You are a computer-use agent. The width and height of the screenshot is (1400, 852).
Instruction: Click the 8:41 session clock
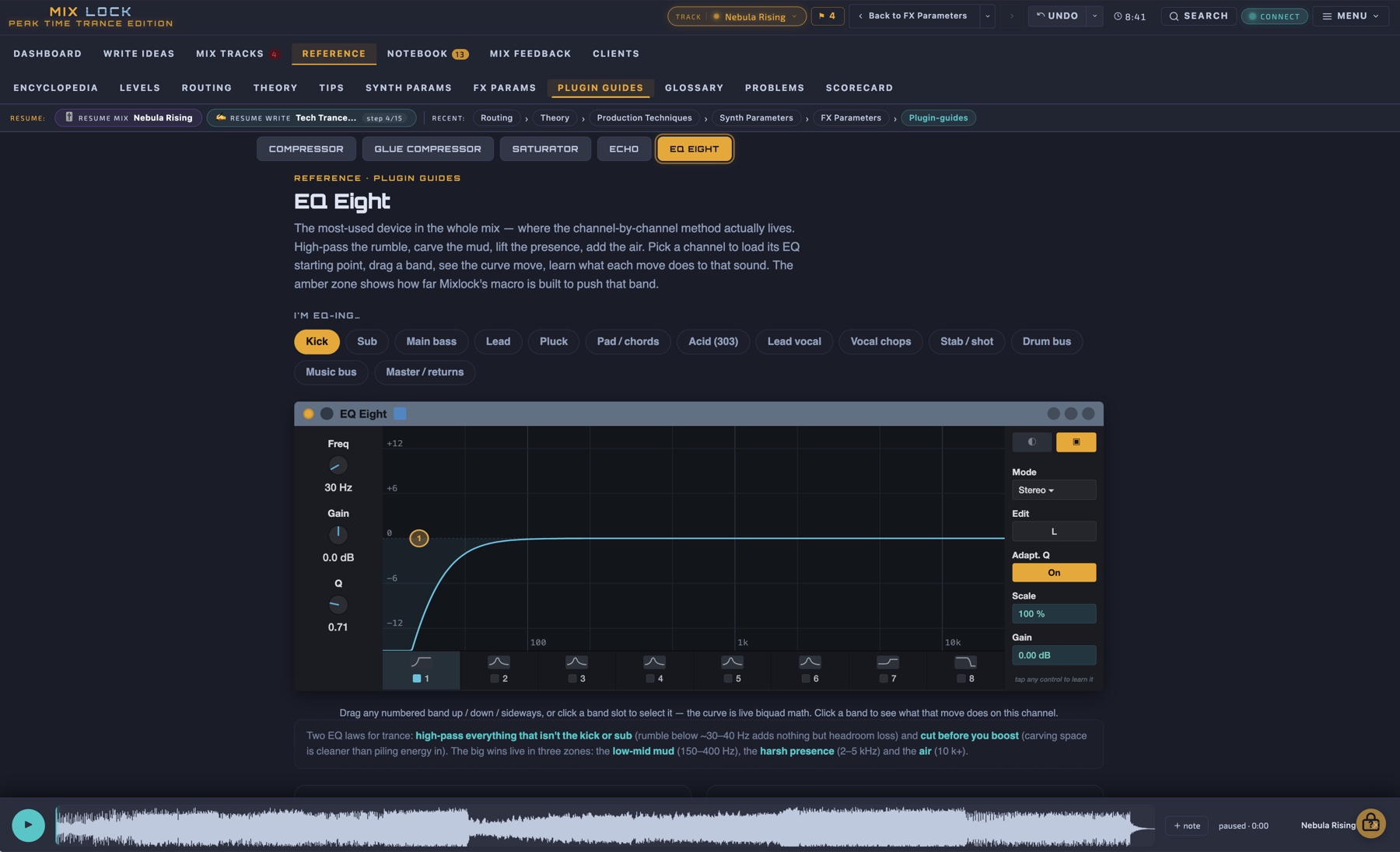click(1129, 16)
